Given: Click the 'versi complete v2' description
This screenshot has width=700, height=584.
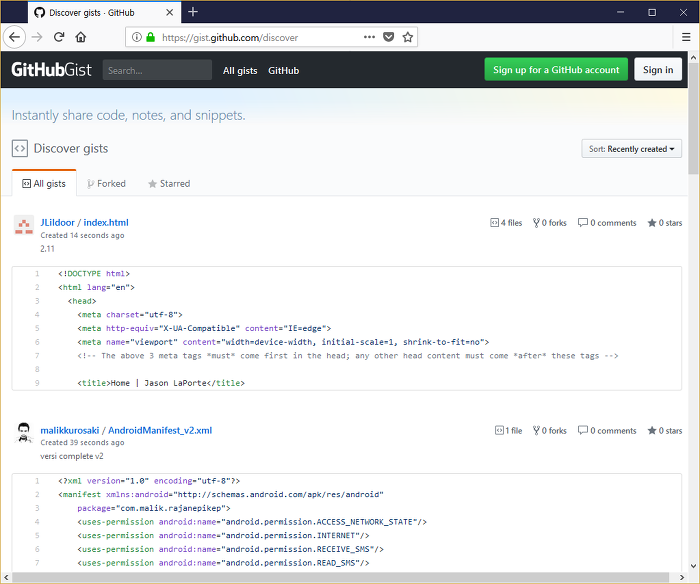Looking at the screenshot, I should 72,456.
